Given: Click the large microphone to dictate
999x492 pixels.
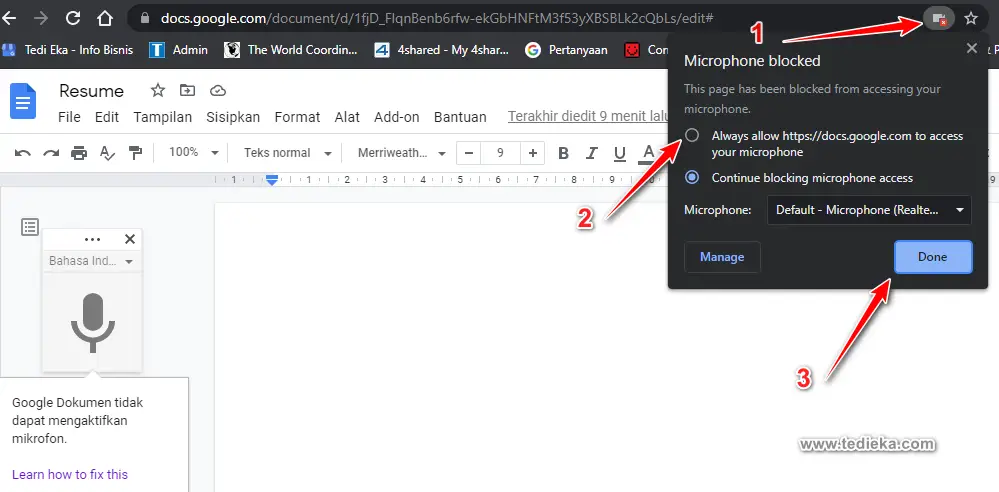Looking at the screenshot, I should coord(92,322).
